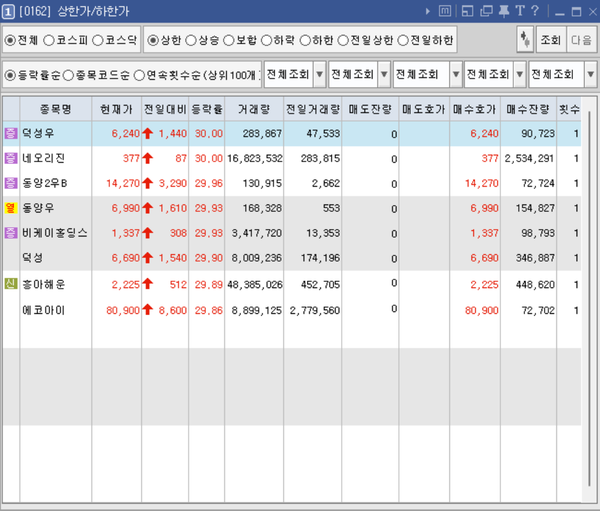Sort by the 전일대비 column header
600x511 pixels.
tap(165, 109)
